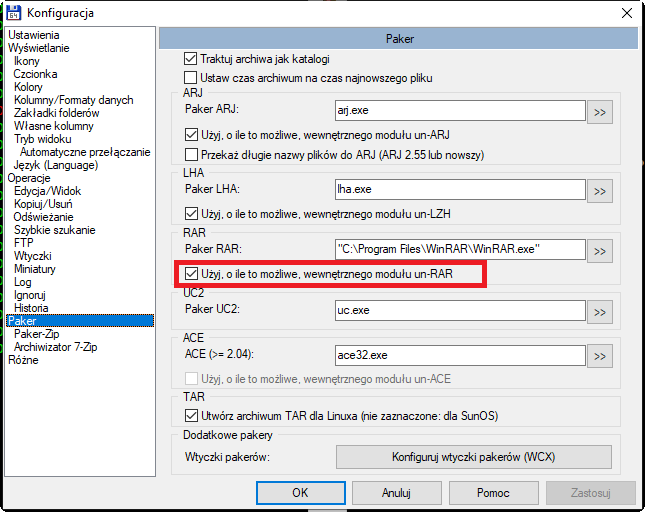Click Konfiguruj wtyczki pakerów (WCX) button
This screenshot has width=645, height=512.
[473, 457]
